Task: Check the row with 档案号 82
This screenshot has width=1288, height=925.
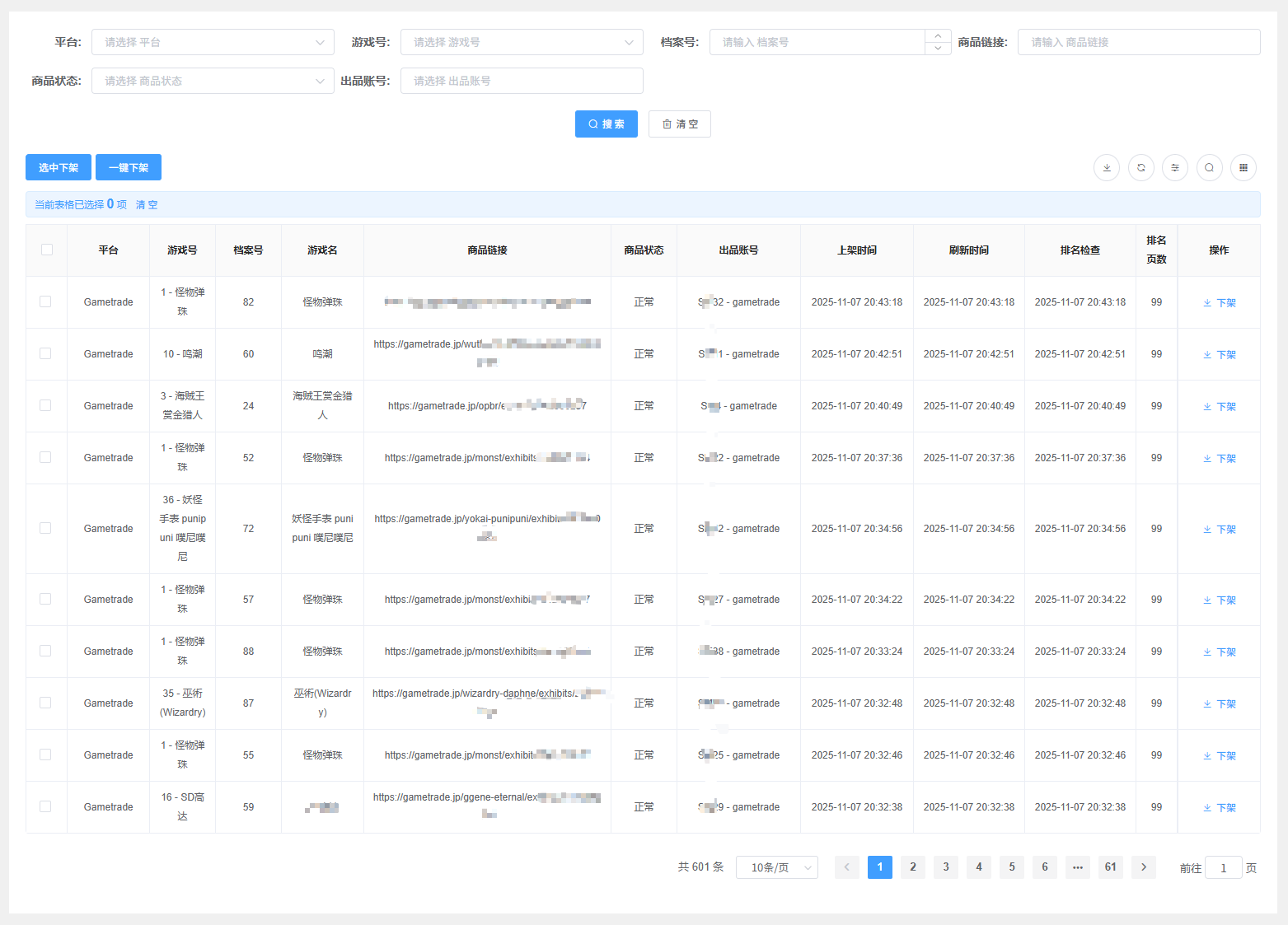Action: (45, 302)
